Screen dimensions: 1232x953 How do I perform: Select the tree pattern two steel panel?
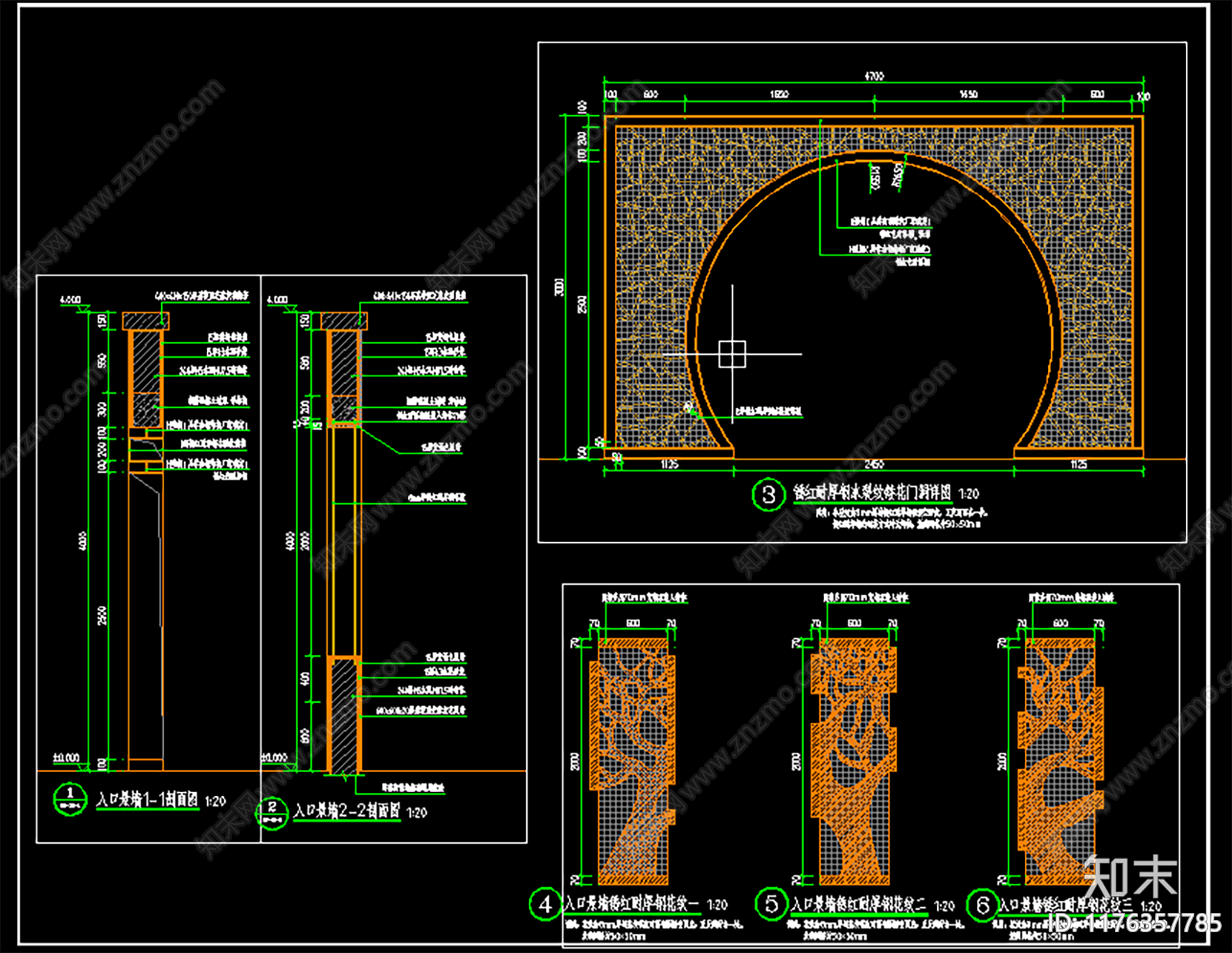coord(854,761)
